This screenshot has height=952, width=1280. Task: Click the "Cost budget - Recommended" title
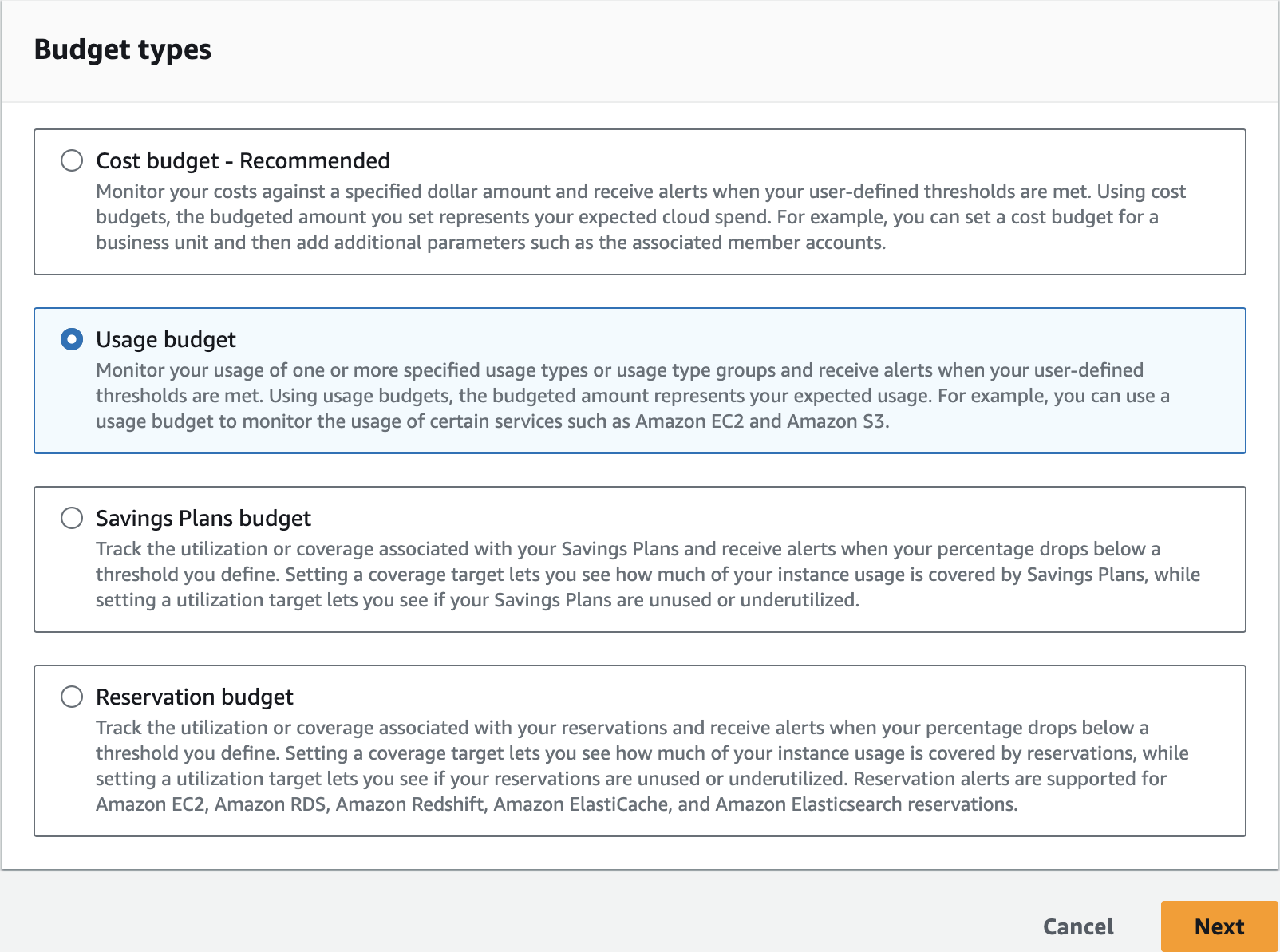(243, 160)
